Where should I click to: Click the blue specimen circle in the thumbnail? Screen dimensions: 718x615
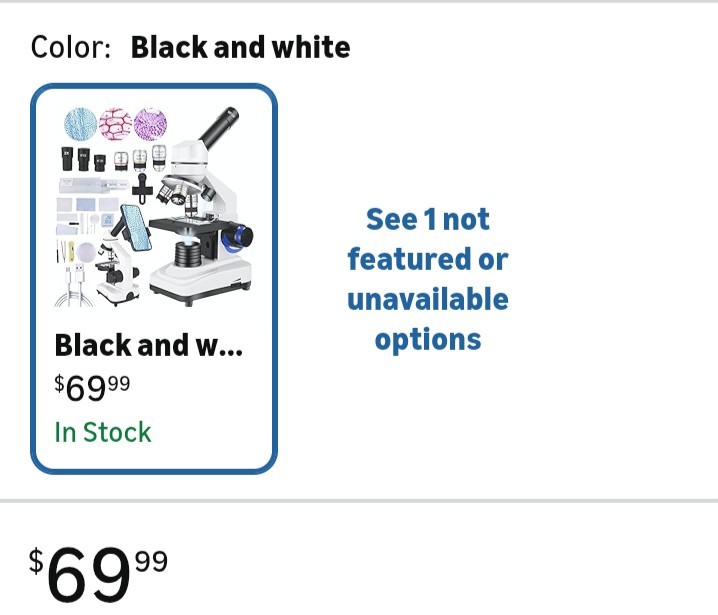[82, 125]
